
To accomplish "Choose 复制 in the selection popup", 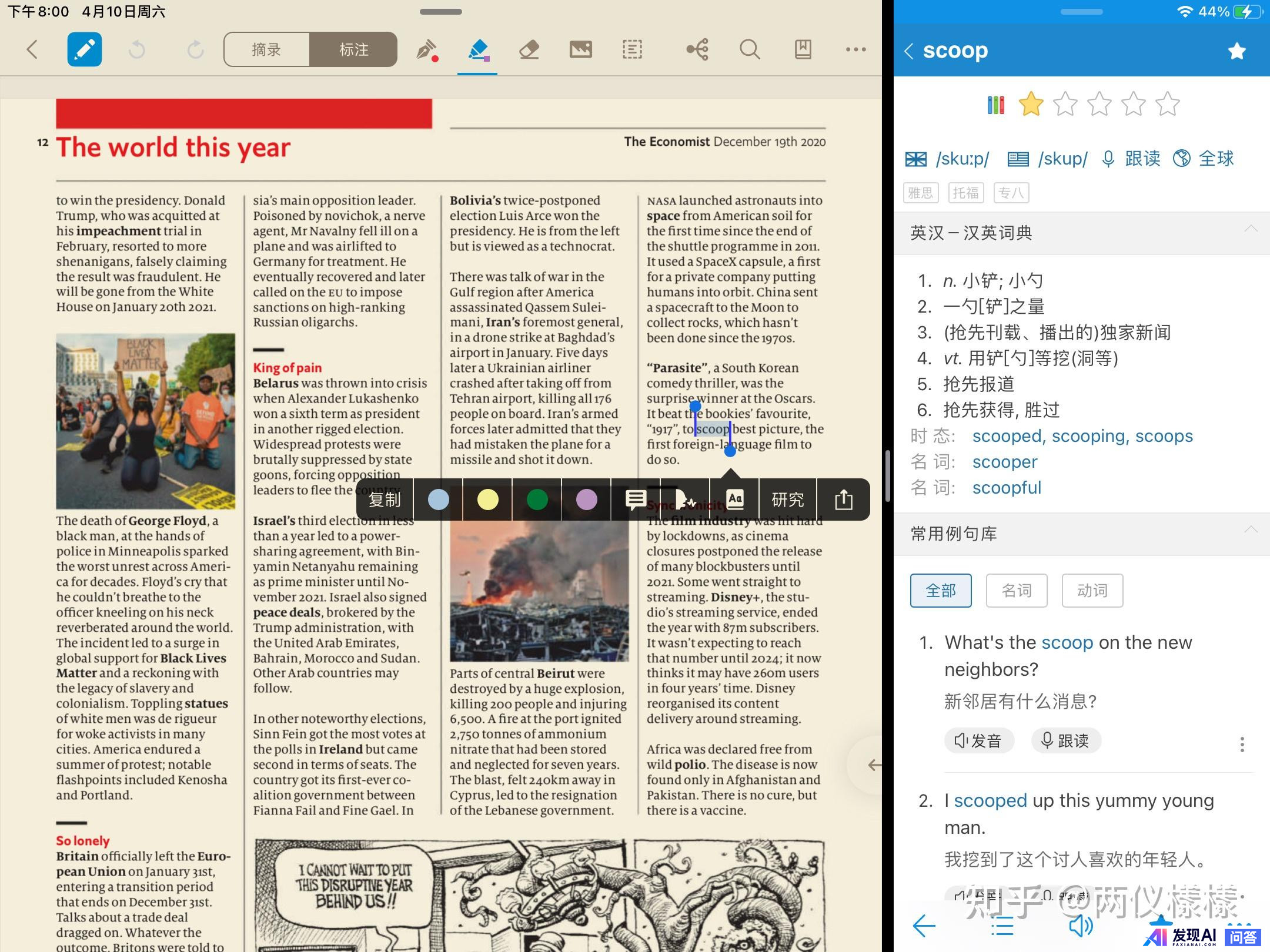I will coord(385,500).
